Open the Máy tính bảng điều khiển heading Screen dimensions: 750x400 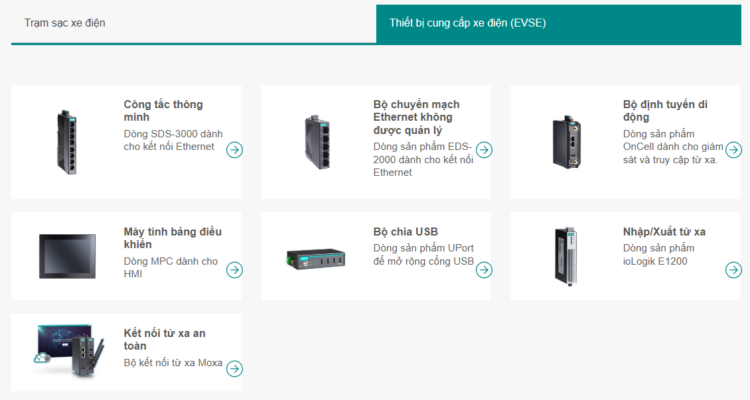tap(173, 238)
